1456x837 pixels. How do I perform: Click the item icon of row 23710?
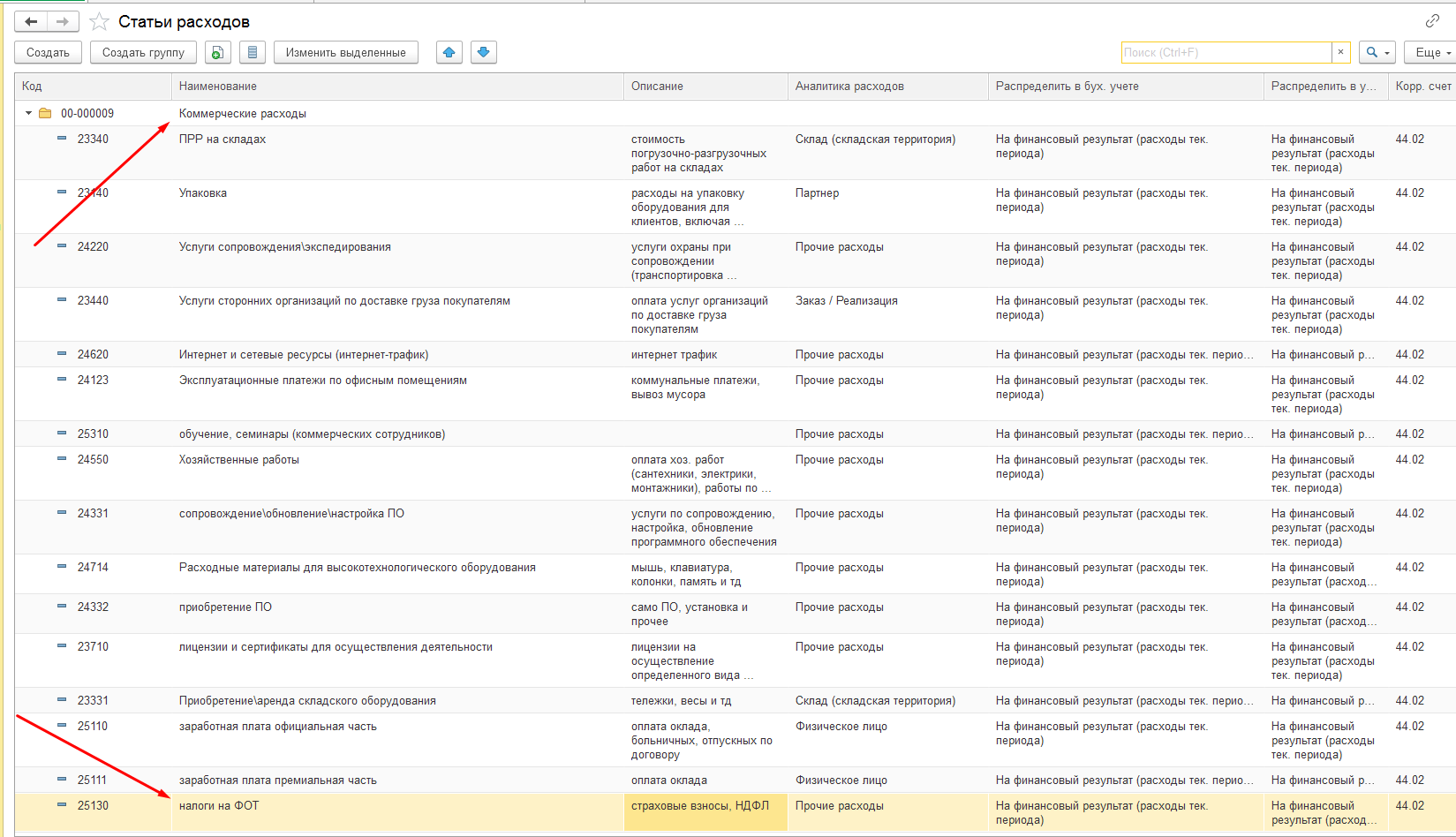coord(62,646)
